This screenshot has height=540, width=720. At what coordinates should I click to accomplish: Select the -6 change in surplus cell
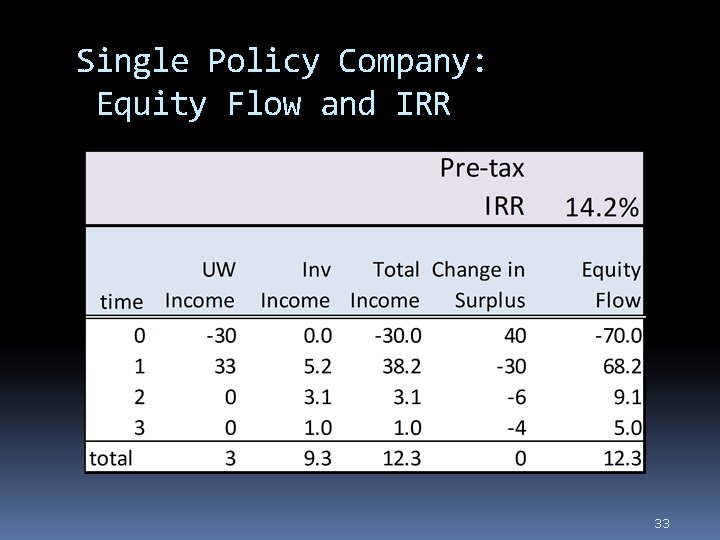tap(517, 397)
